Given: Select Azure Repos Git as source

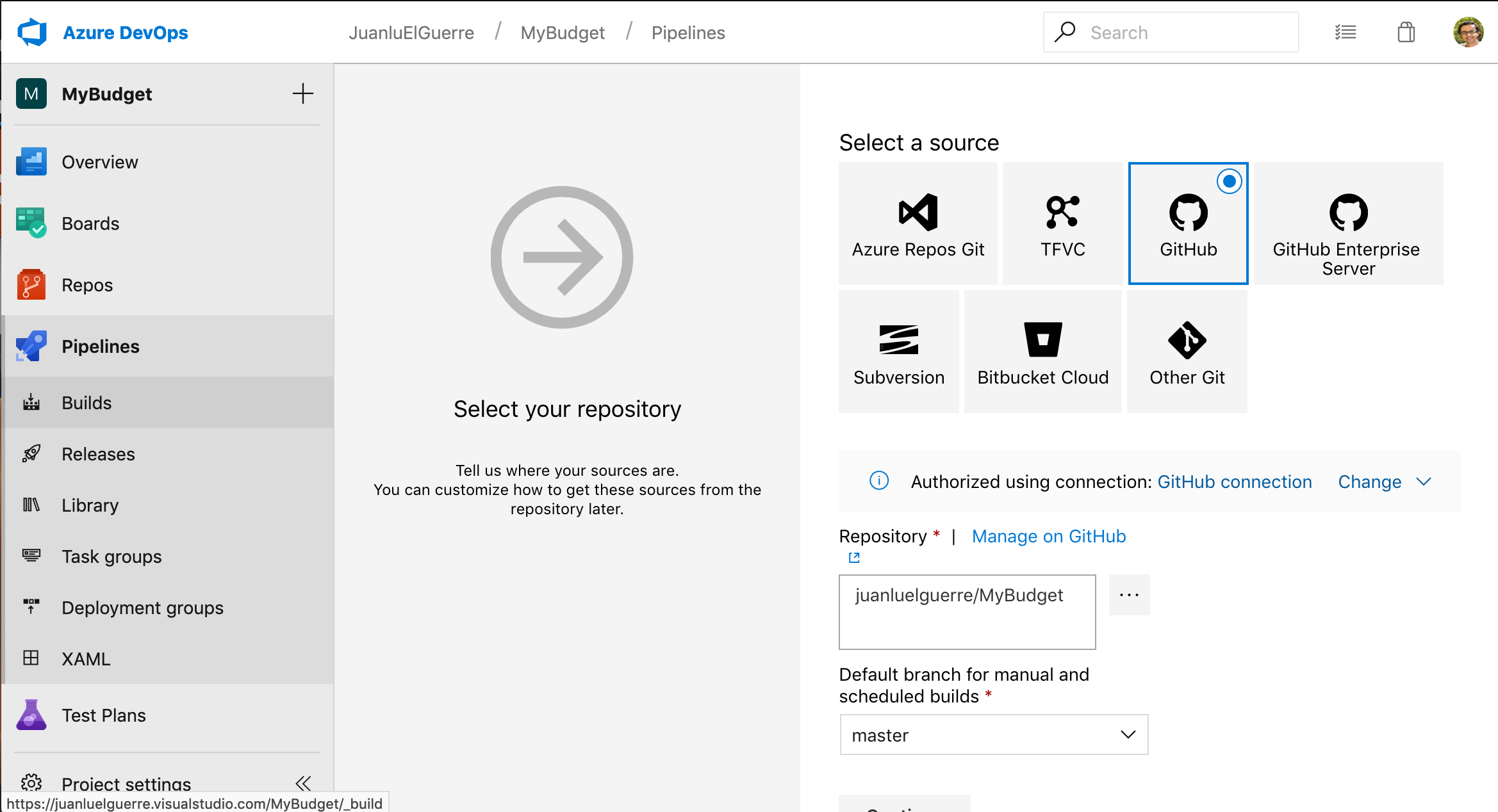Looking at the screenshot, I should 918,223.
